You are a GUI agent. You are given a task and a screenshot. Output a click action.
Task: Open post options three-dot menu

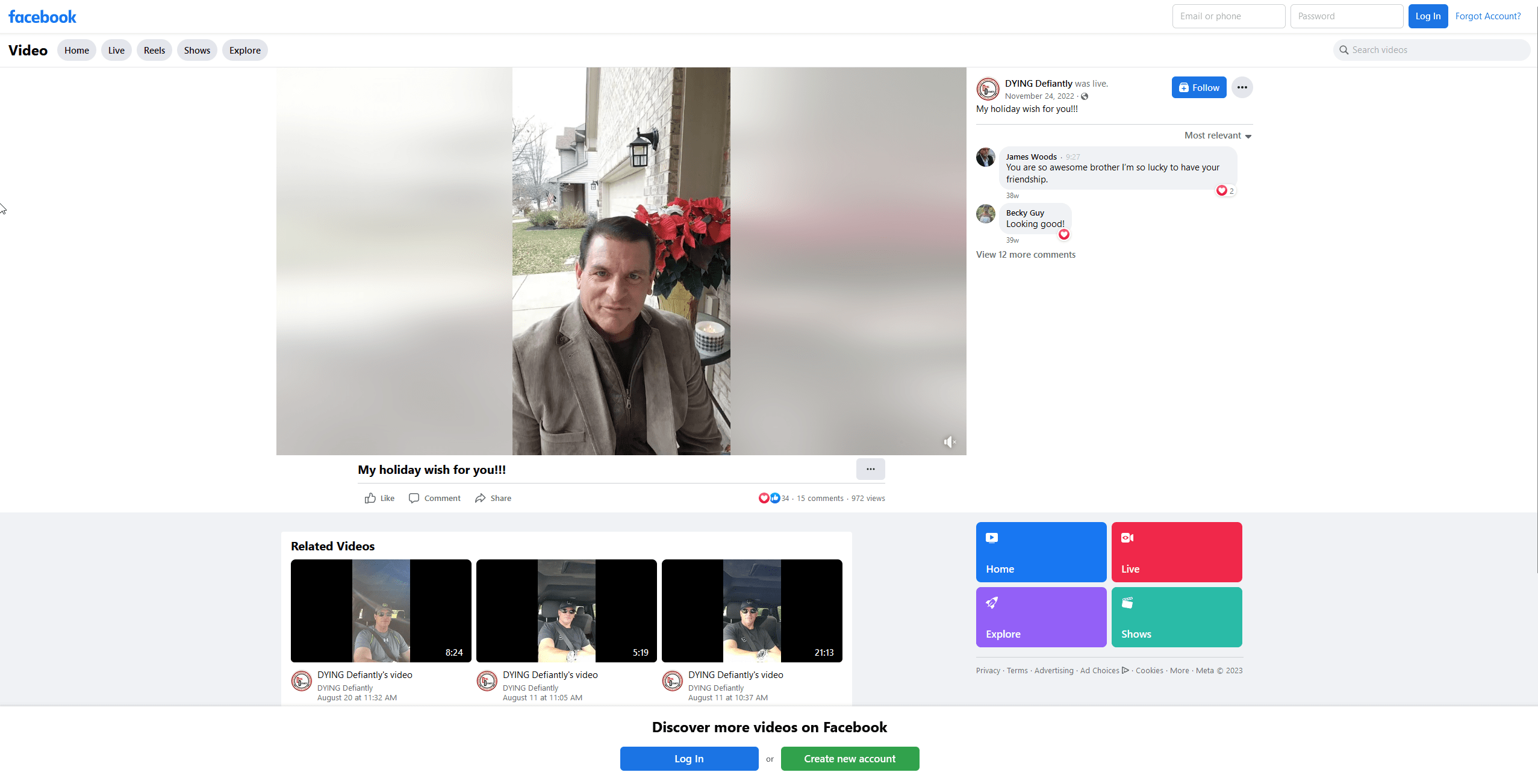coord(1242,88)
